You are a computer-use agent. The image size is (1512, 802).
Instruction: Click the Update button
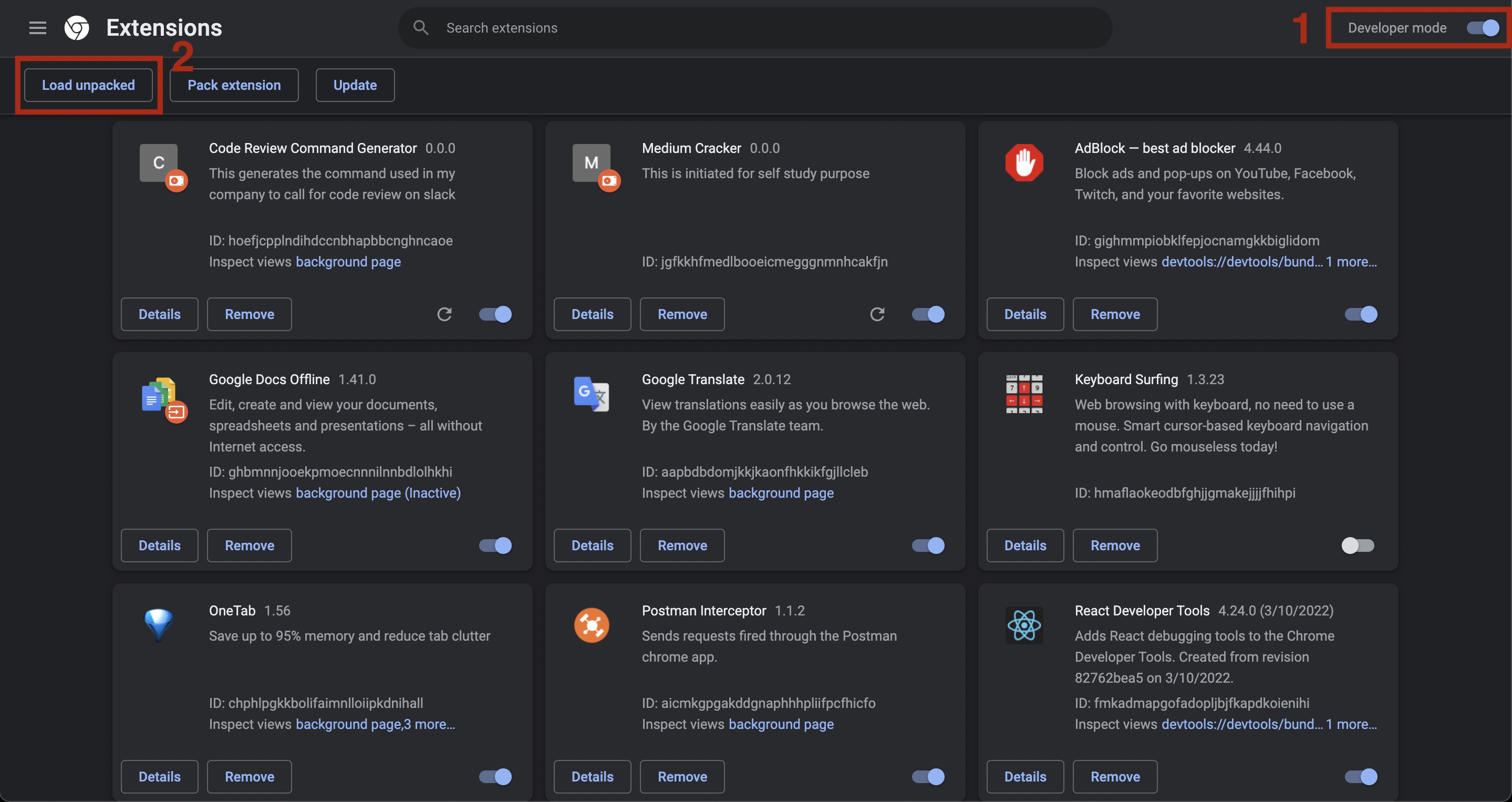tap(355, 85)
